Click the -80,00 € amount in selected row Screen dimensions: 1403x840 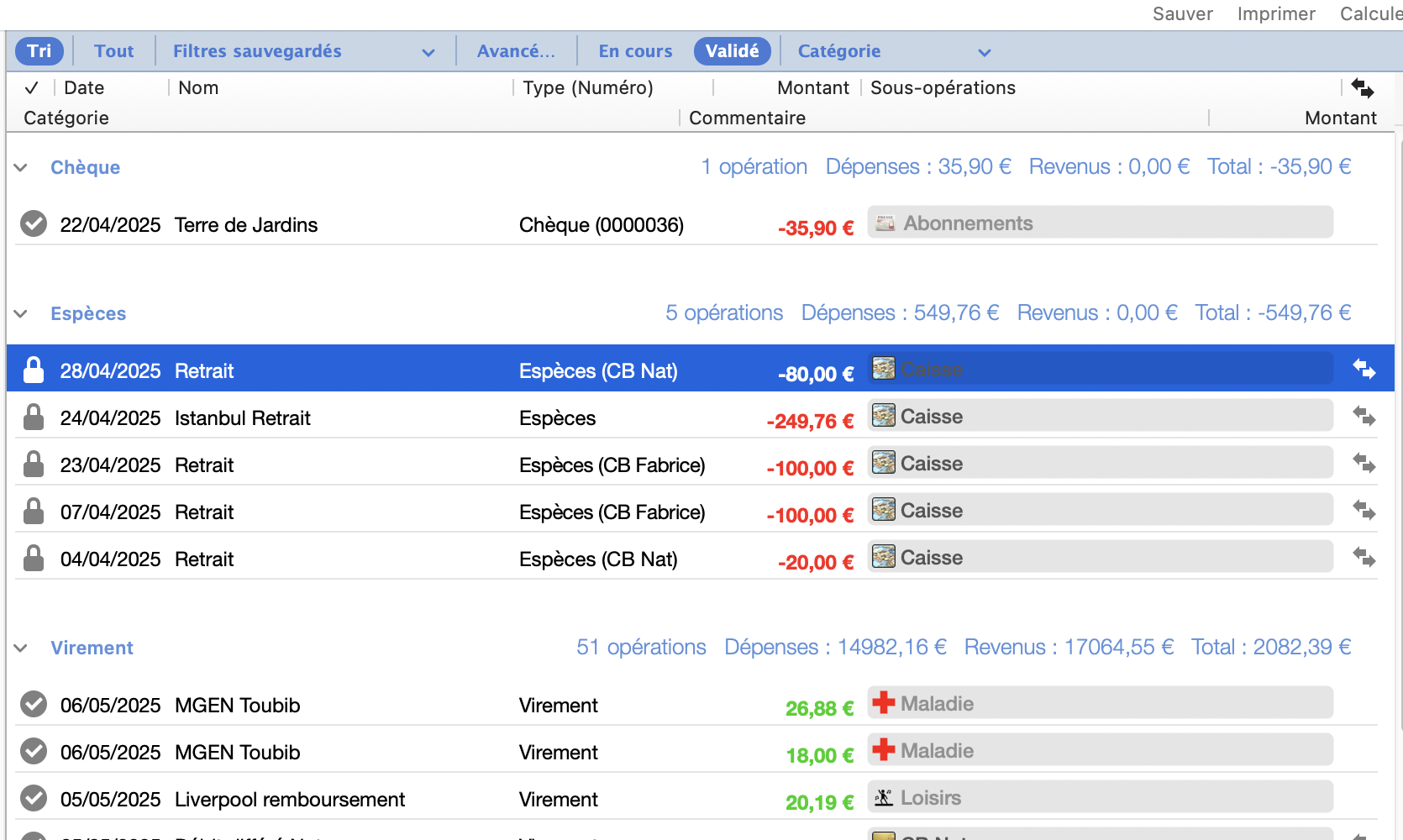point(816,374)
